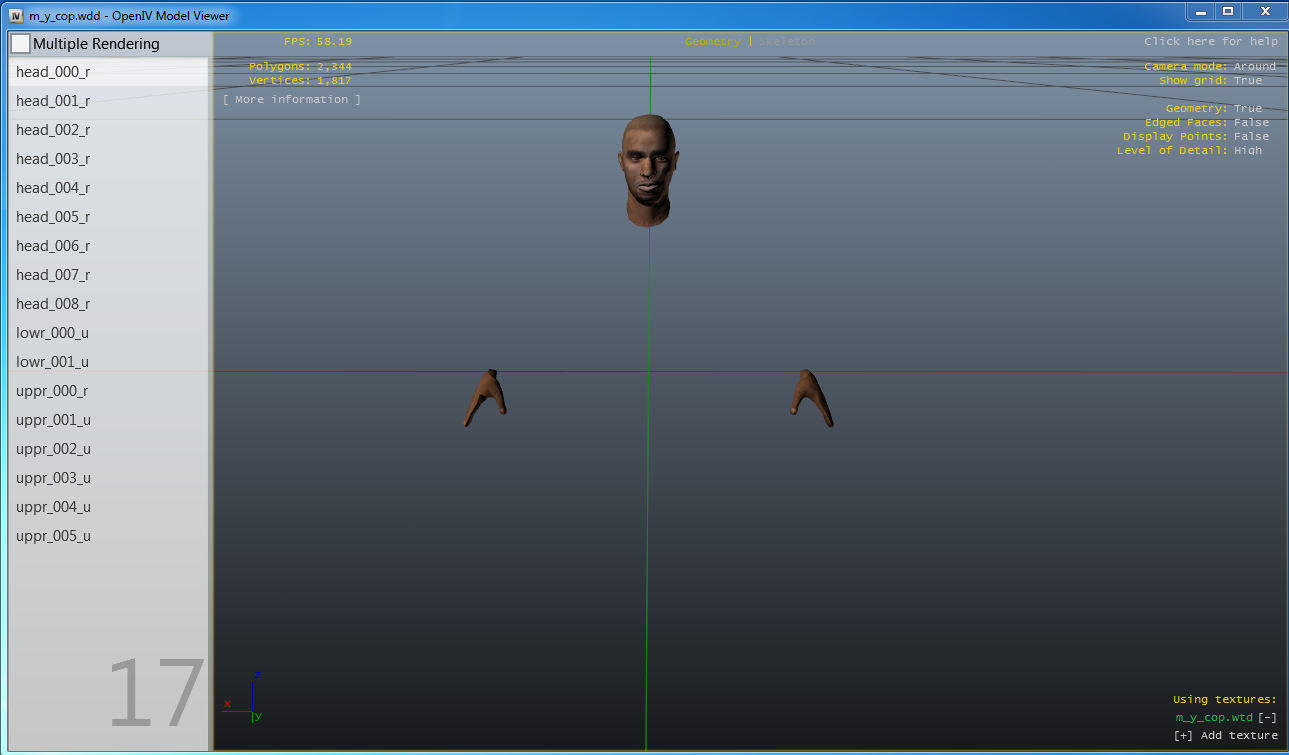Select head_004_r from the list
The height and width of the screenshot is (755, 1289).
108,188
